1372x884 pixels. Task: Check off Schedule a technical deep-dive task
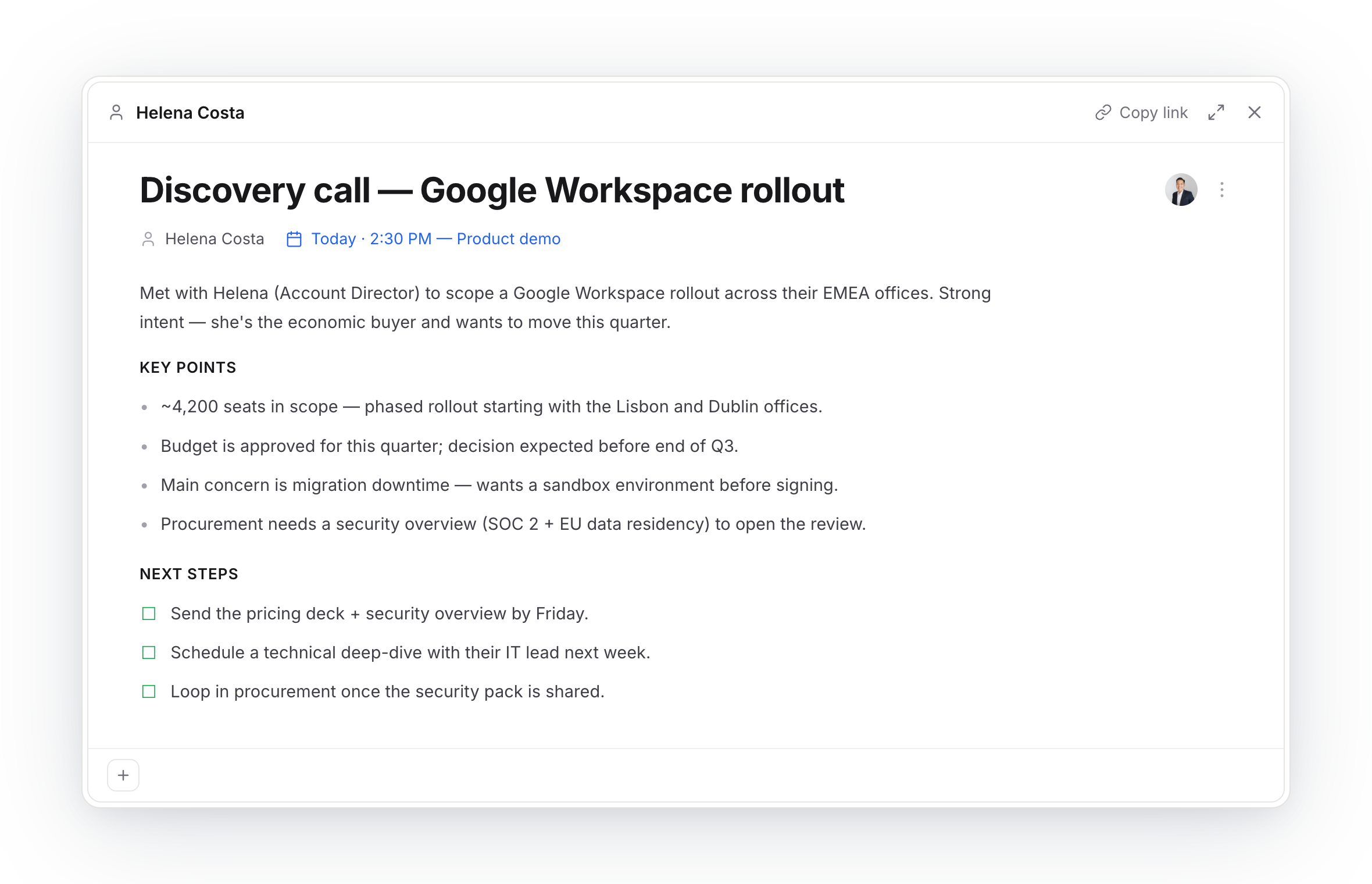click(149, 653)
